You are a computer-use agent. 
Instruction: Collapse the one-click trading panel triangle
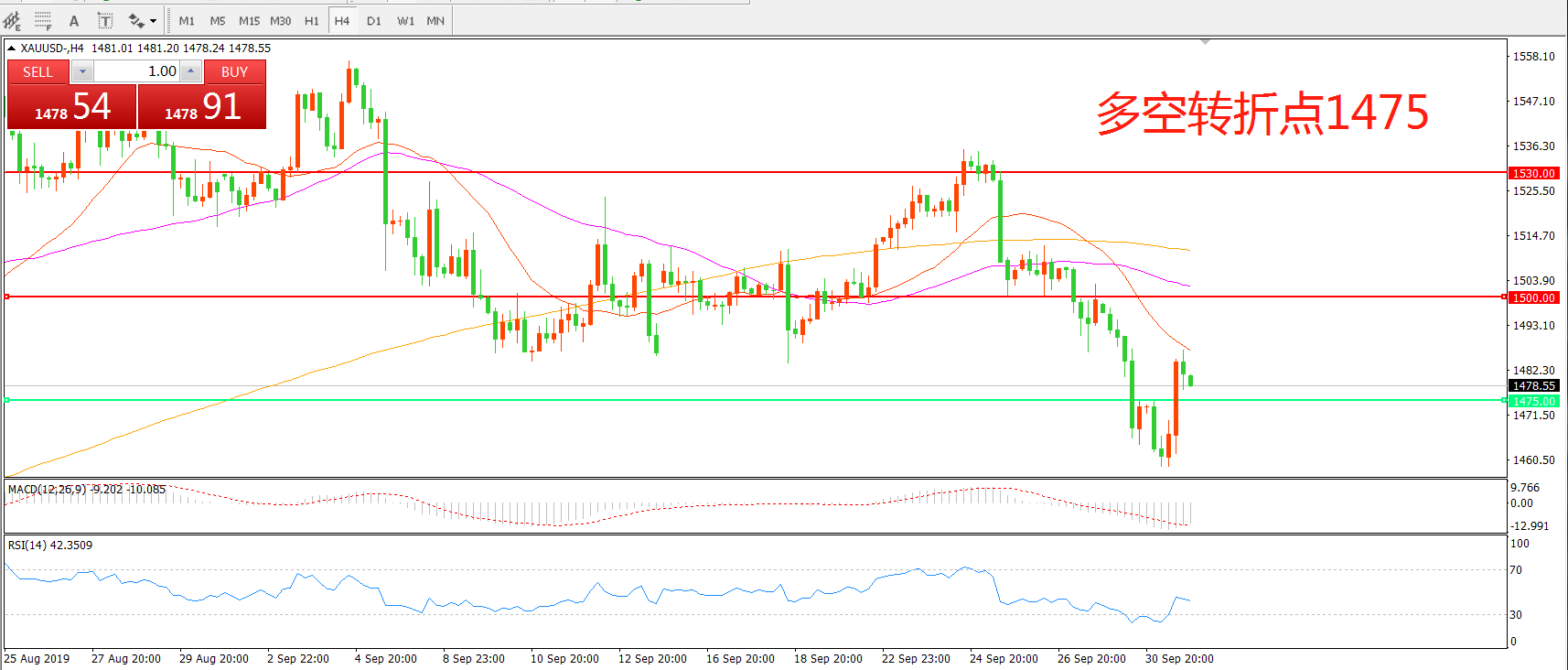(11, 49)
